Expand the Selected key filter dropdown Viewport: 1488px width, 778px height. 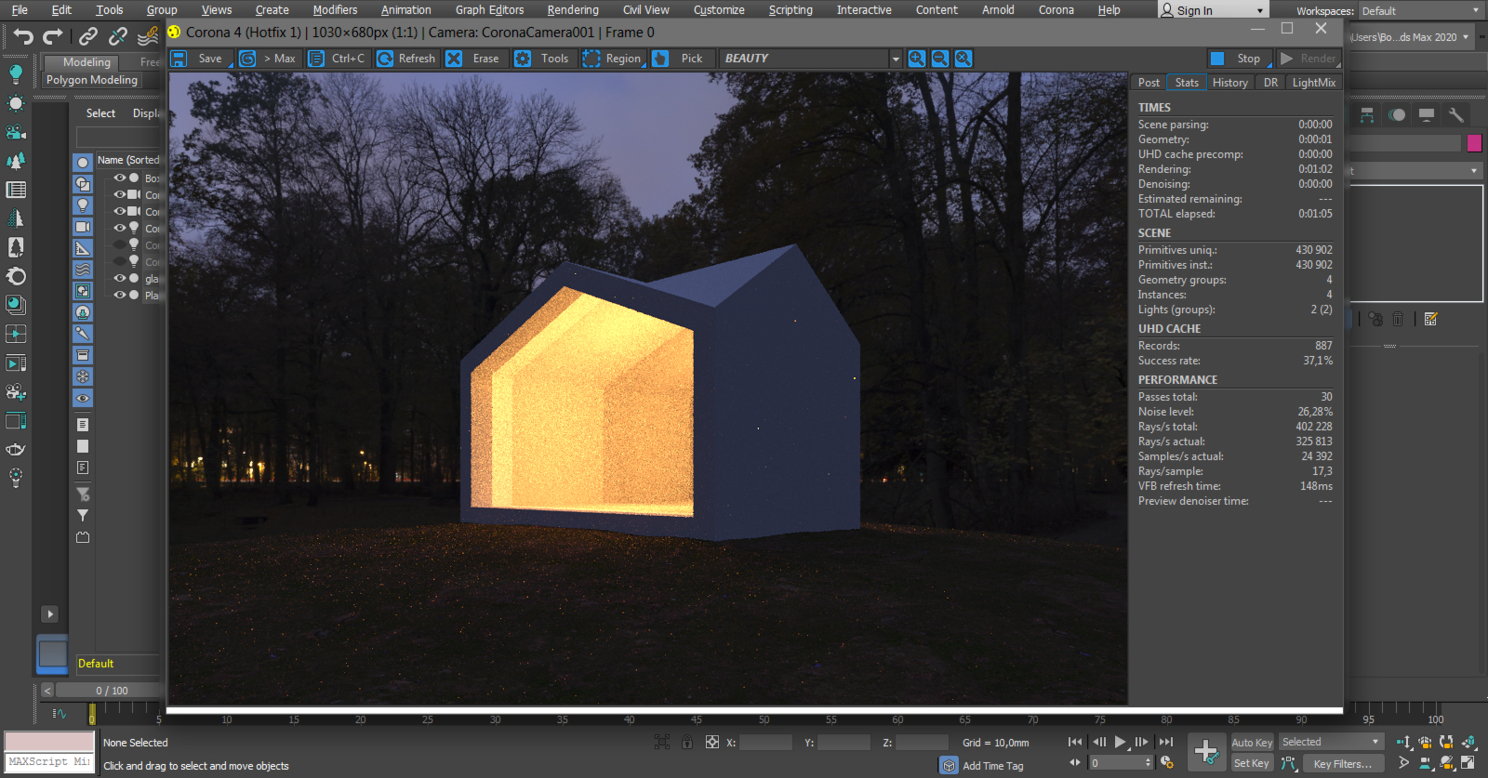pyautogui.click(x=1331, y=742)
